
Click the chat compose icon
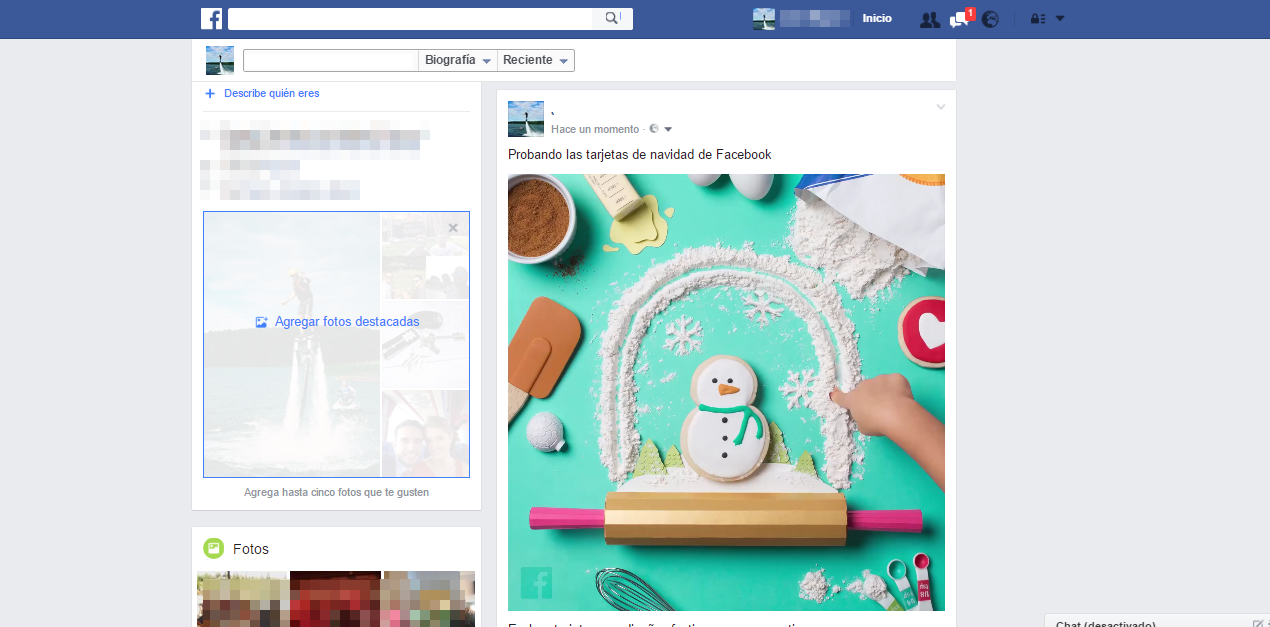click(x=1258, y=623)
